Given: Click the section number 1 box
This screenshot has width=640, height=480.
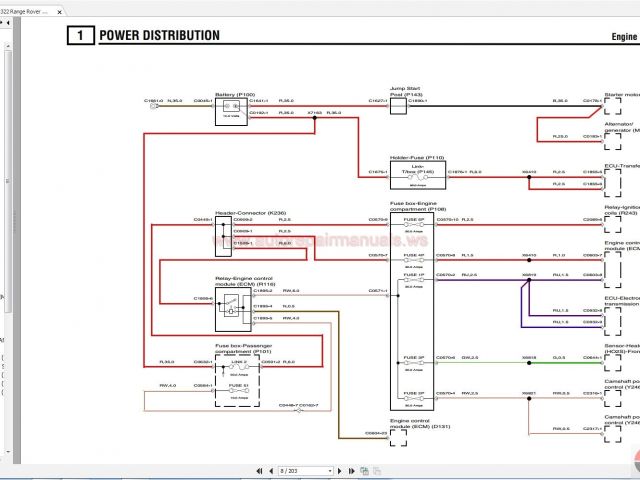Looking at the screenshot, I should pos(79,36).
